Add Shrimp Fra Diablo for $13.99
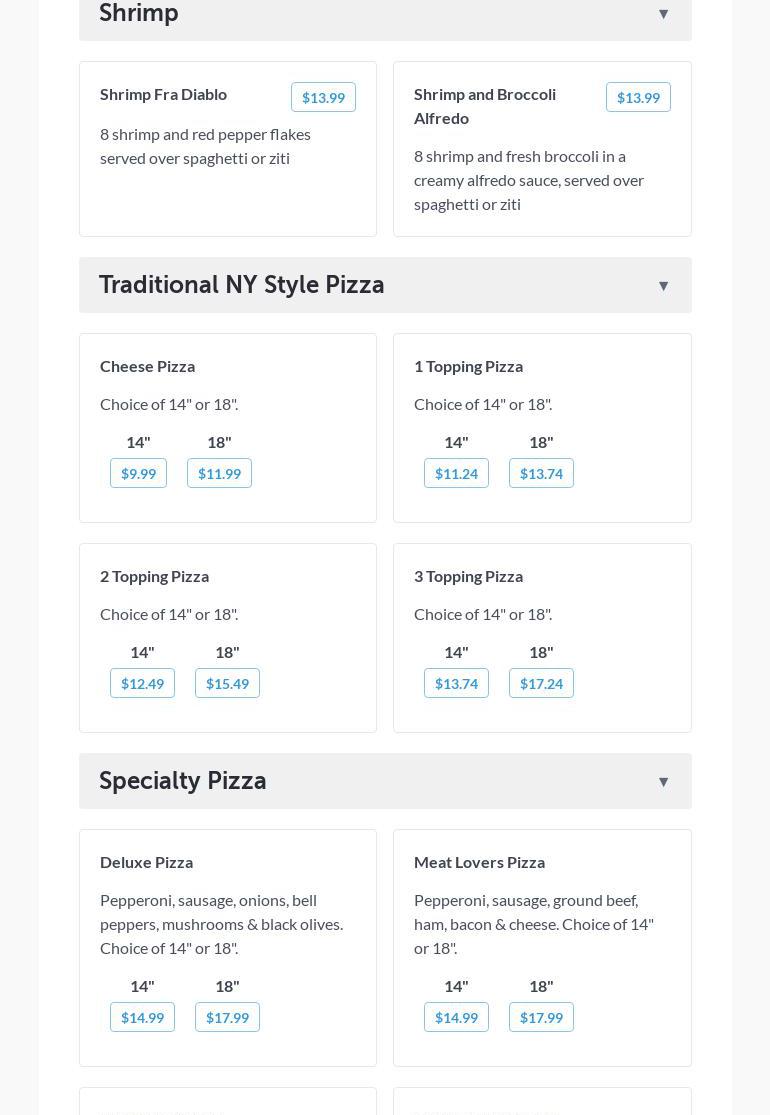This screenshot has height=1115, width=770. click(x=323, y=97)
